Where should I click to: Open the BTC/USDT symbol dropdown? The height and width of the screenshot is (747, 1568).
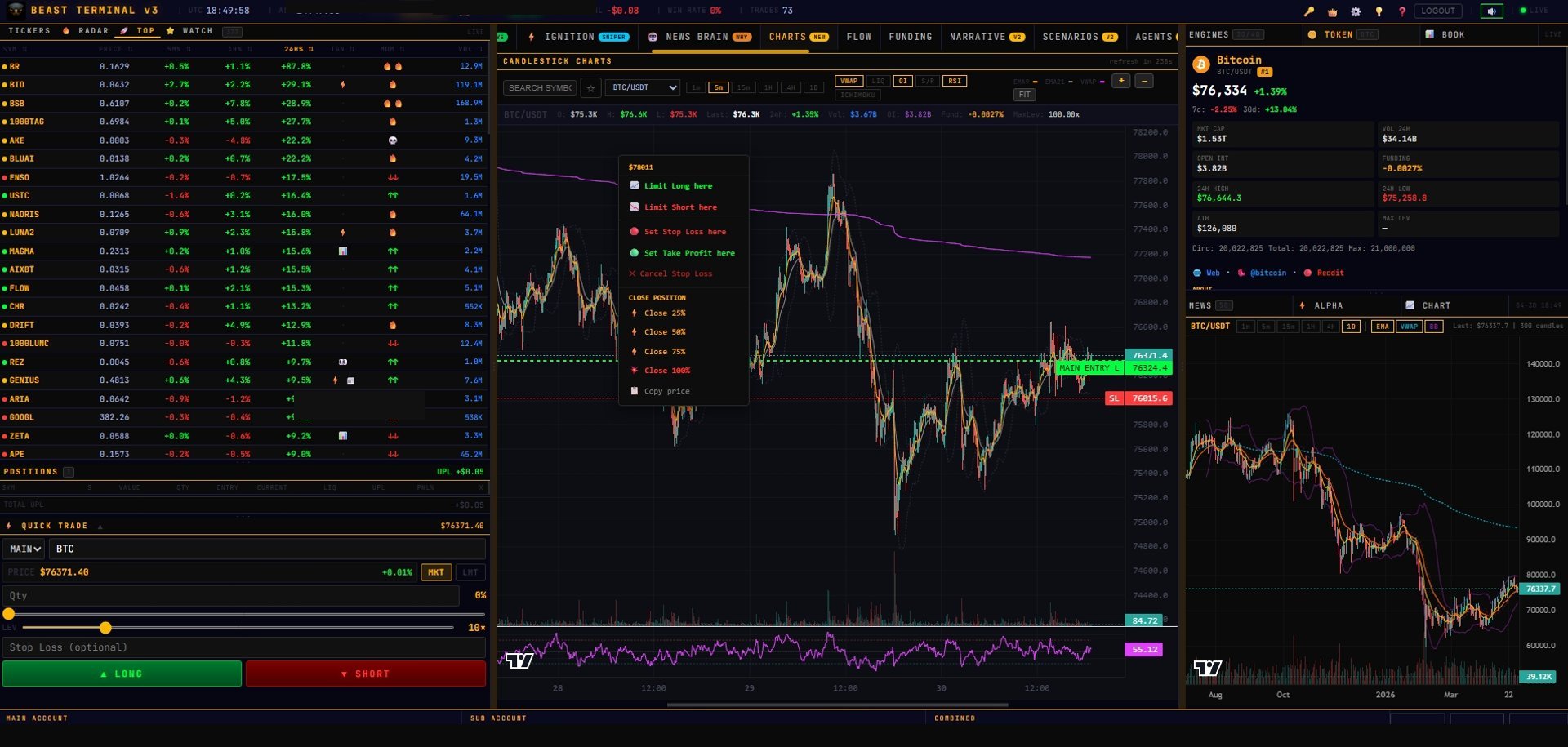coord(644,87)
